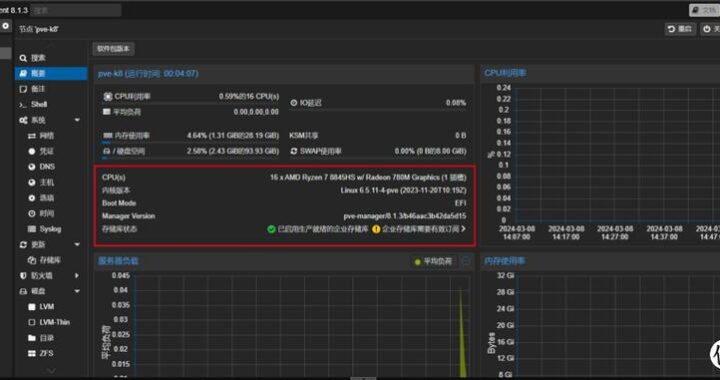Image resolution: width=720 pixels, height=380 pixels.
Task: Click the KSM共享 value 0 B
Action: click(x=461, y=135)
